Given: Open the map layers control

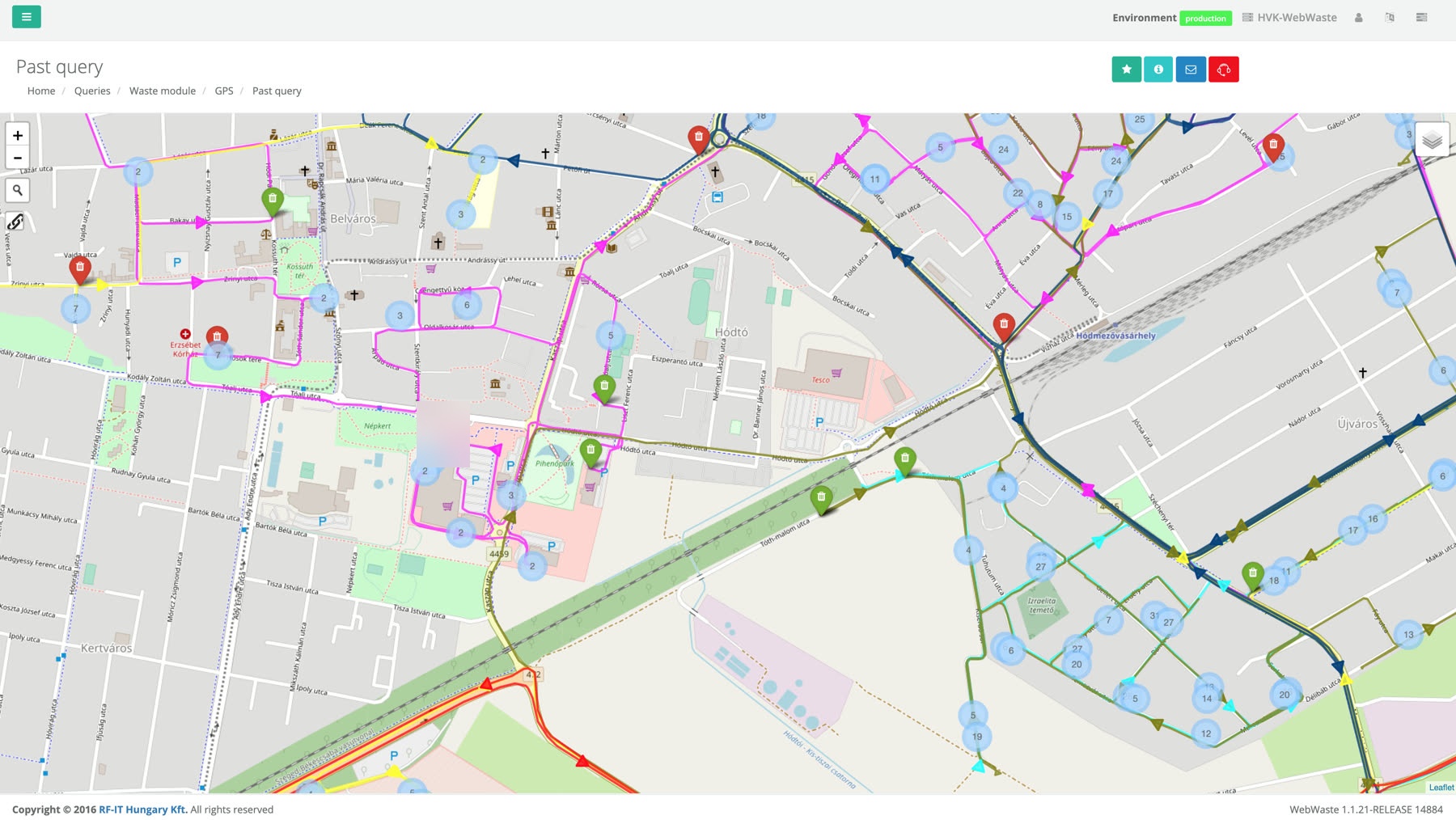Looking at the screenshot, I should [1432, 140].
